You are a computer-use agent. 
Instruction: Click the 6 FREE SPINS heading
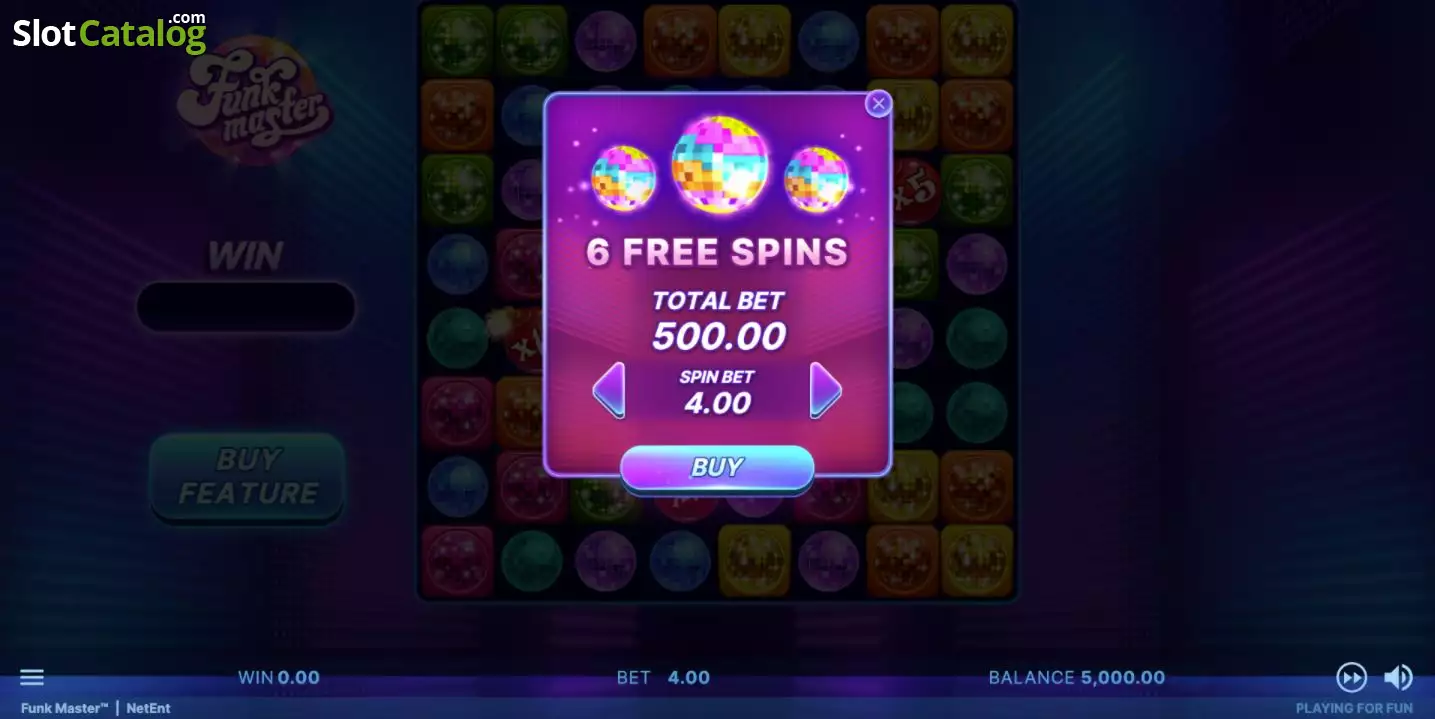point(717,252)
